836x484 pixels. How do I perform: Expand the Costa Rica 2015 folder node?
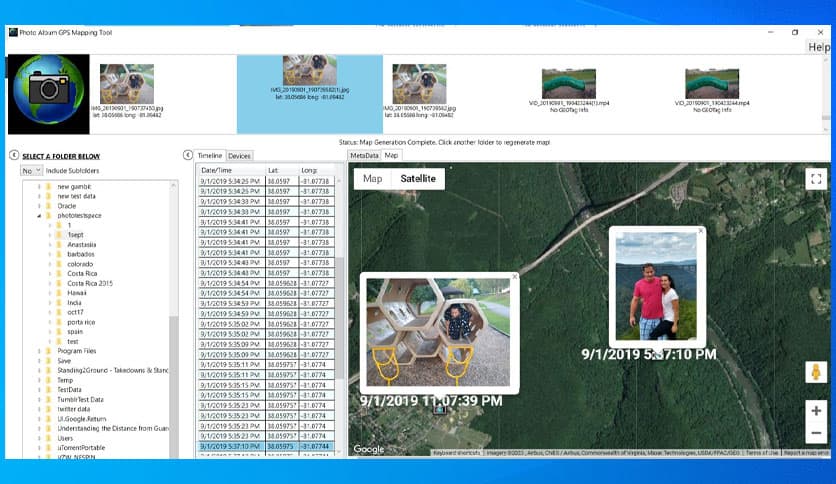tap(50, 283)
